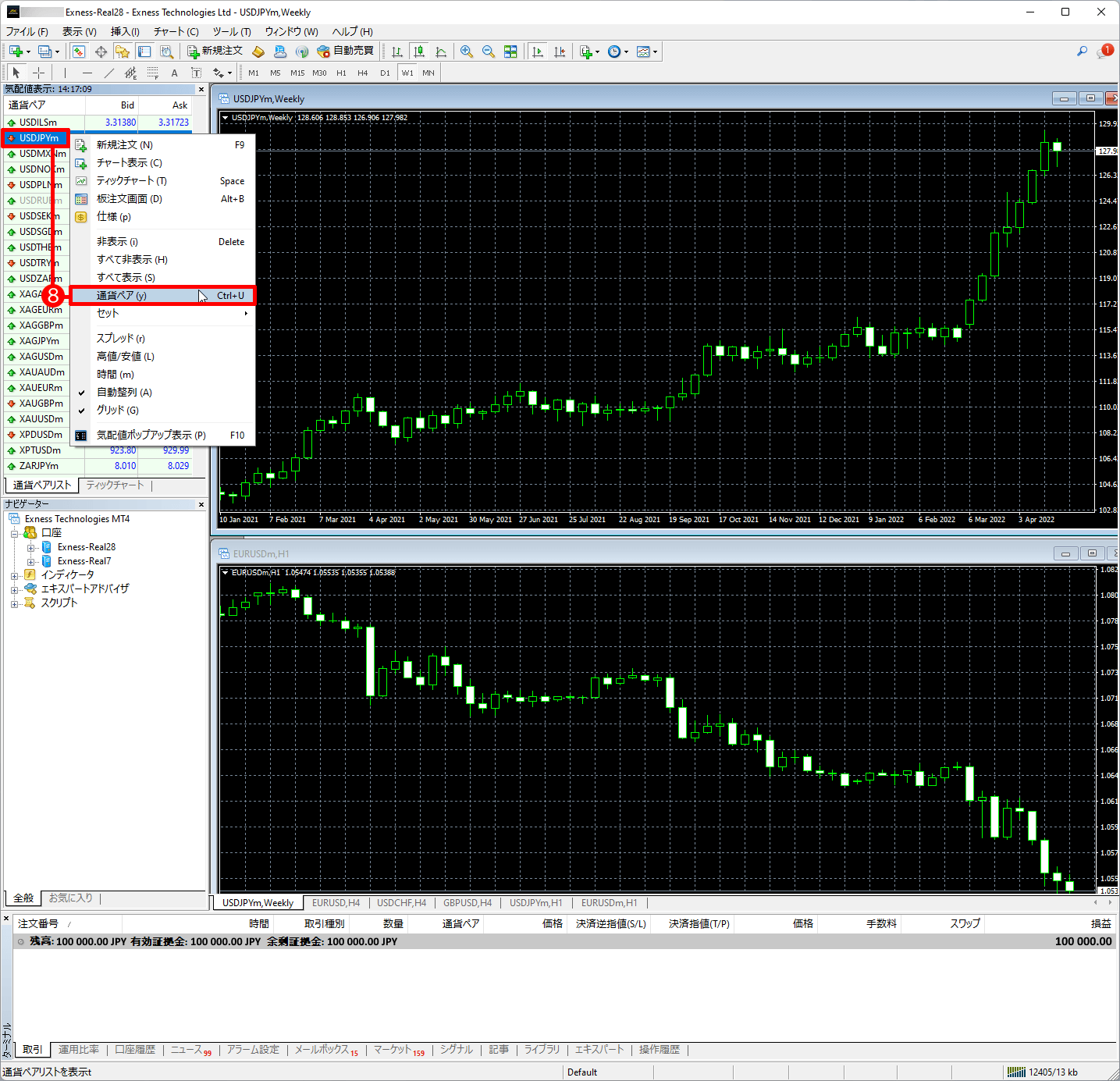The width and height of the screenshot is (1120, 1081).
Task: Toggle auto scroll chart icon
Action: (538, 52)
